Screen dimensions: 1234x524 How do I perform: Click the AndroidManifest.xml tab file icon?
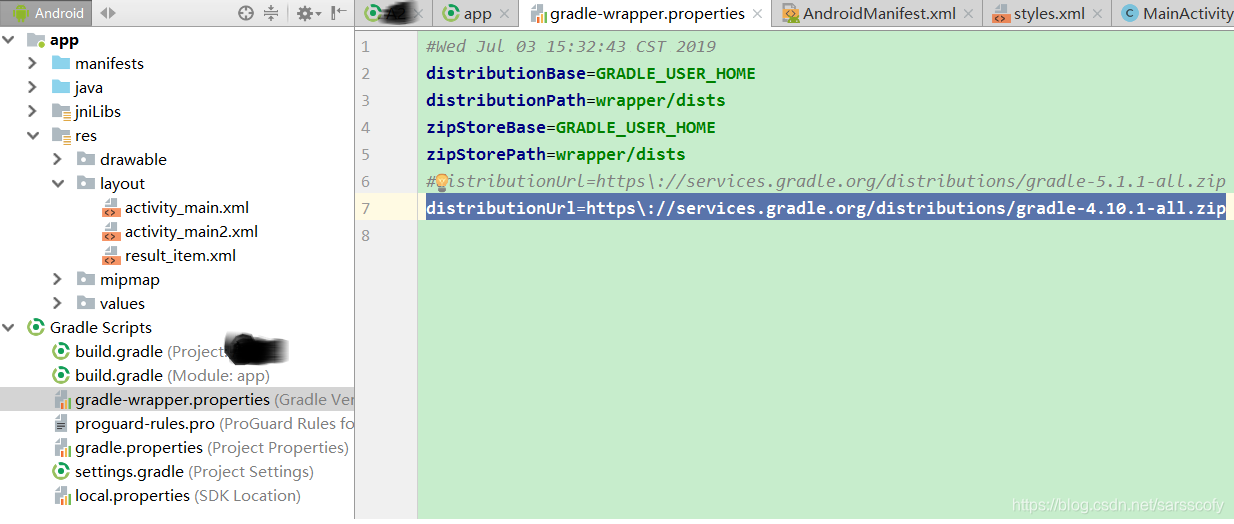coord(790,14)
